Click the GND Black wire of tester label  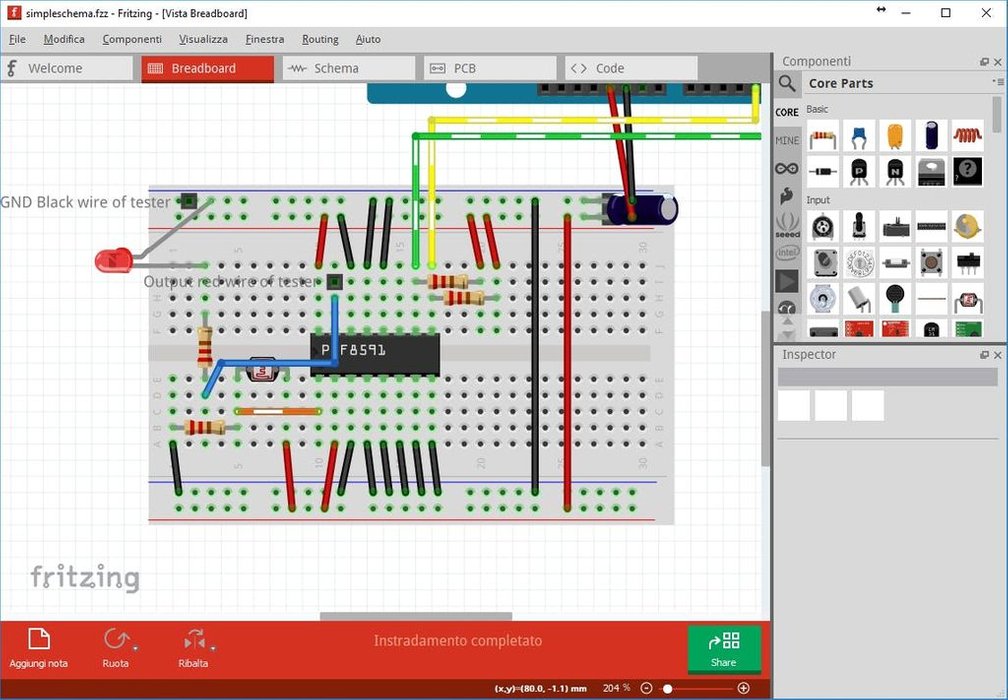[x=86, y=202]
